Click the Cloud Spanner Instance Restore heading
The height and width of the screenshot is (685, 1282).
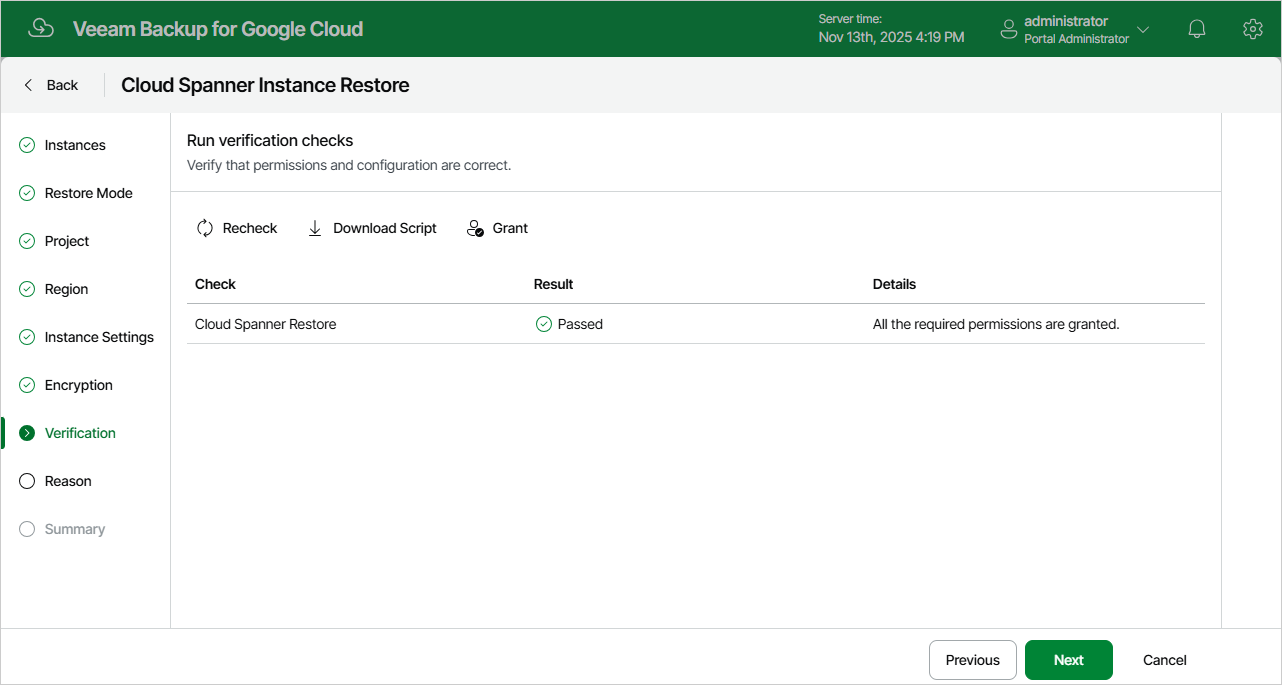(x=265, y=85)
